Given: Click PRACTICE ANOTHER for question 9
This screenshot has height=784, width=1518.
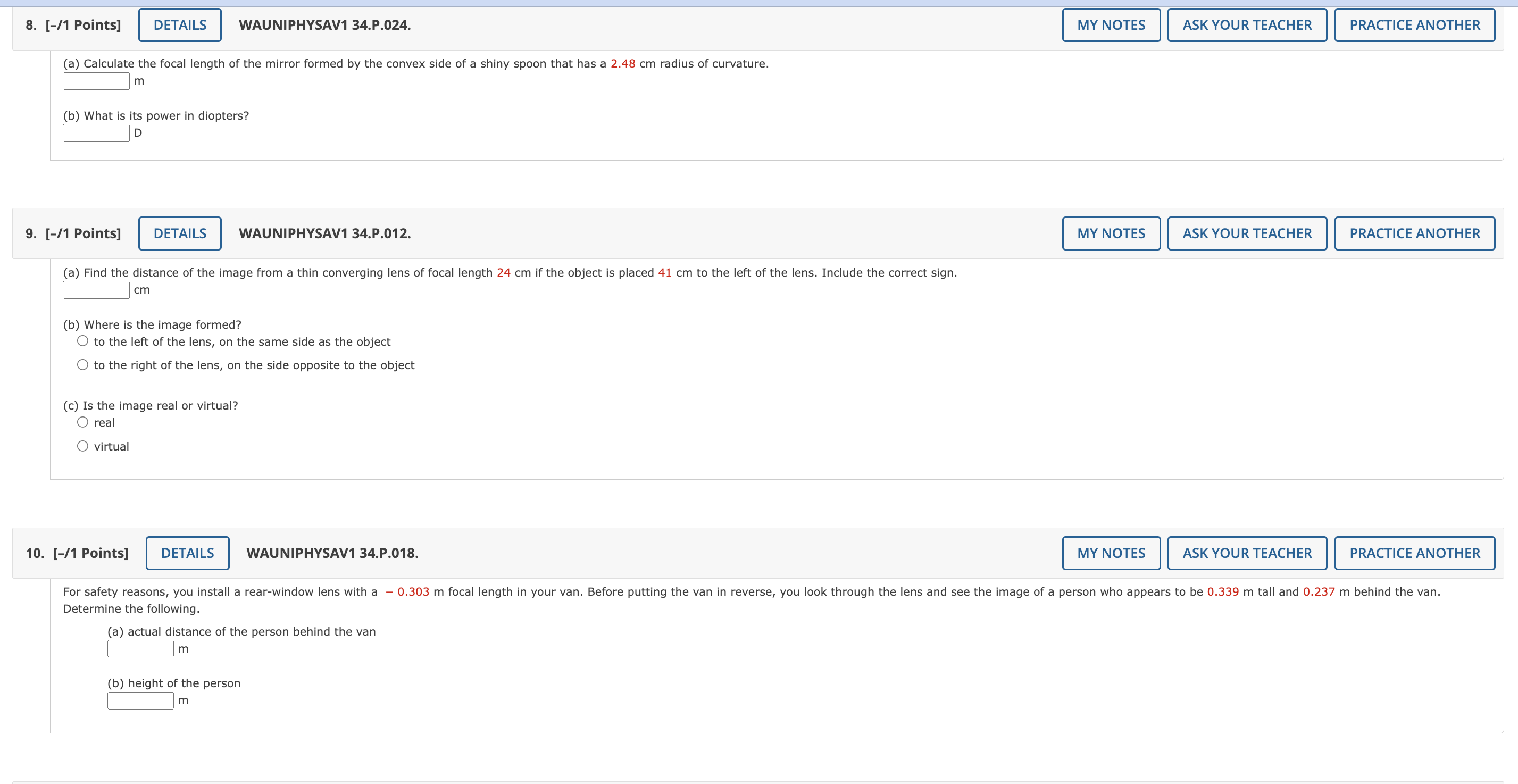Looking at the screenshot, I should (x=1414, y=233).
